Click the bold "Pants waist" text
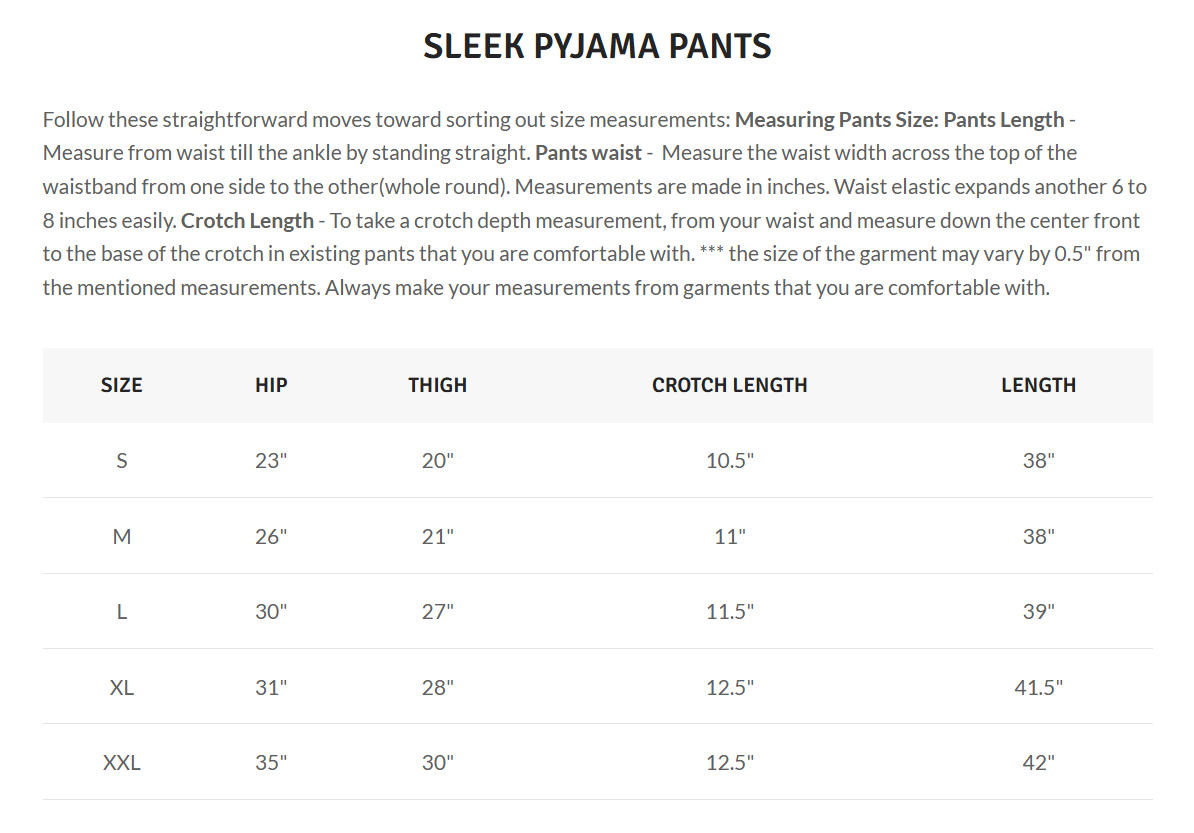 click(588, 153)
